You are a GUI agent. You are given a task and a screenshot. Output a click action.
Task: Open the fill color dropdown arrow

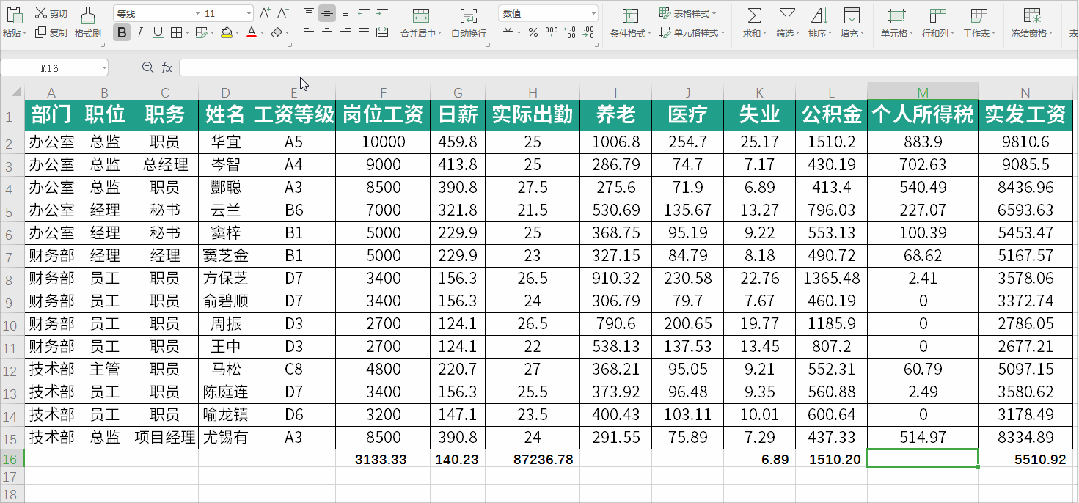(238, 32)
